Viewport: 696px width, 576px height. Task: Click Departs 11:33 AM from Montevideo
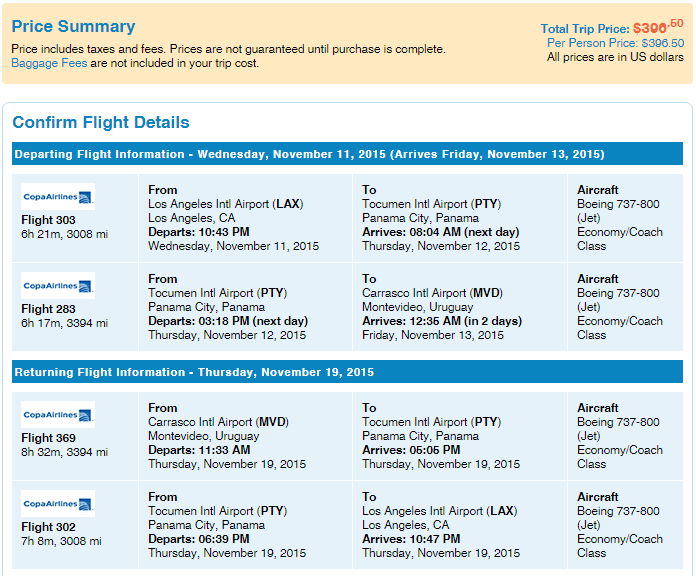pos(199,450)
